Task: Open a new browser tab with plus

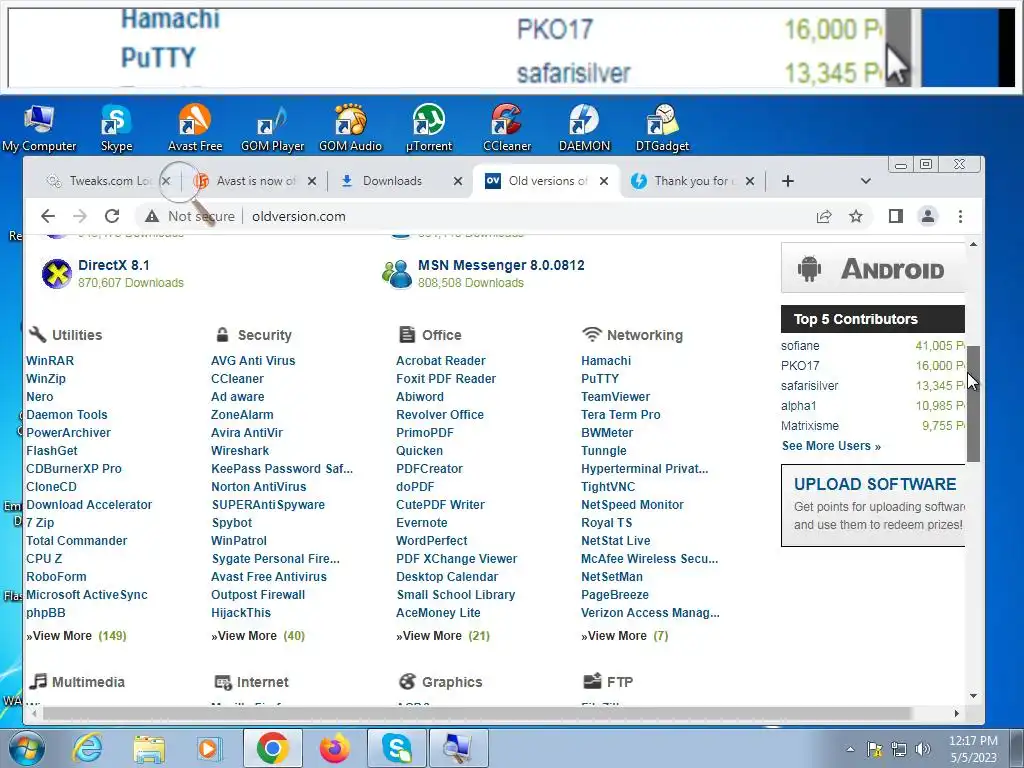Action: [x=788, y=181]
